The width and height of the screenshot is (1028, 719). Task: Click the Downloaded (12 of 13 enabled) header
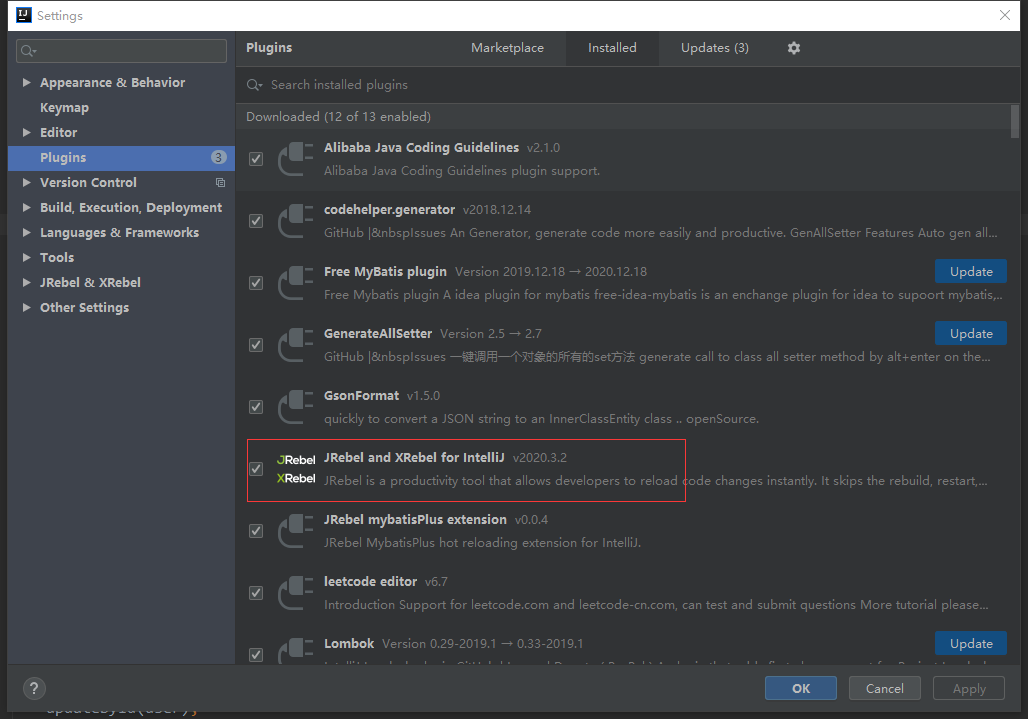tap(338, 117)
